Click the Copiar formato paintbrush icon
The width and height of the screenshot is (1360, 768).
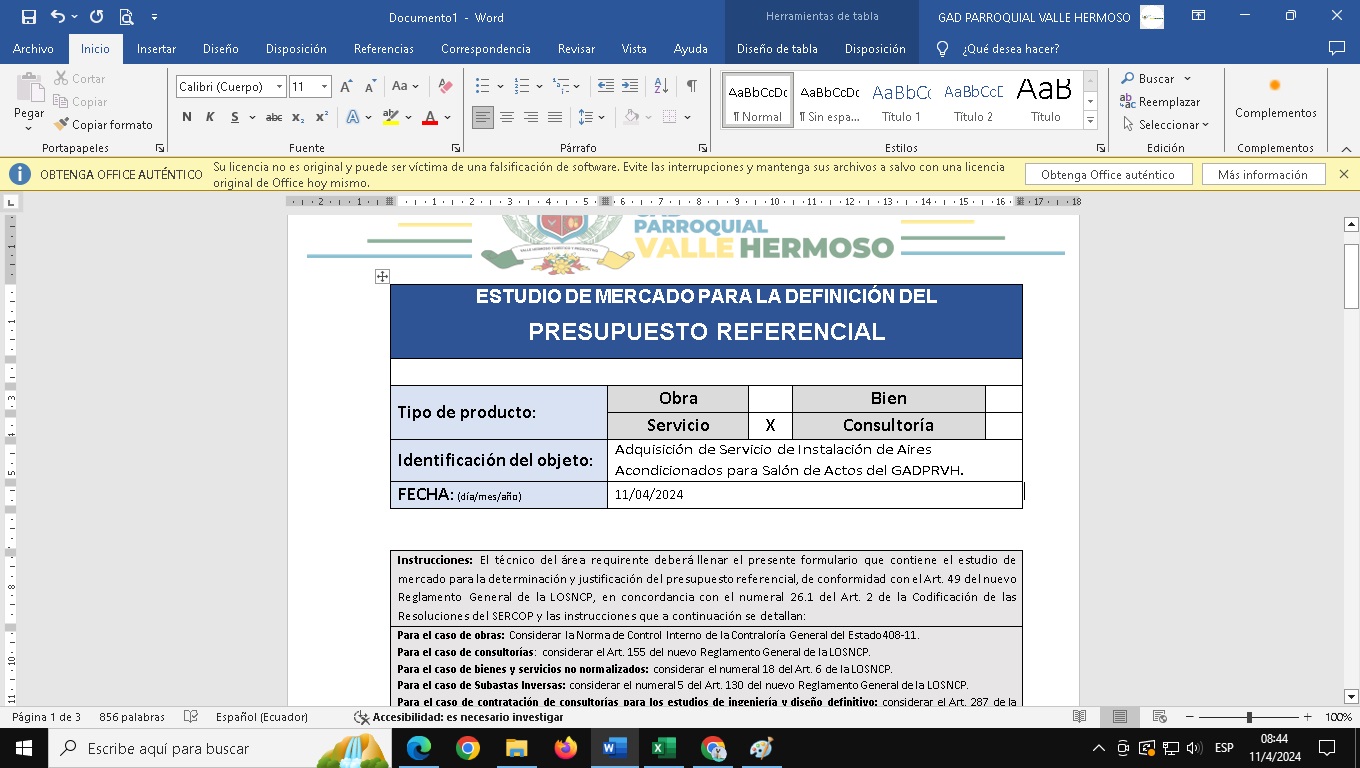(62, 125)
